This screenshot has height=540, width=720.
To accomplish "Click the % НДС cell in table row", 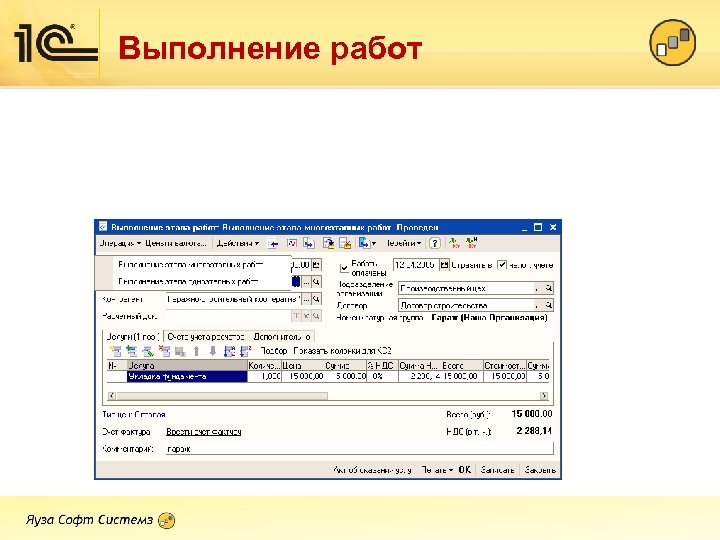I will (382, 377).
